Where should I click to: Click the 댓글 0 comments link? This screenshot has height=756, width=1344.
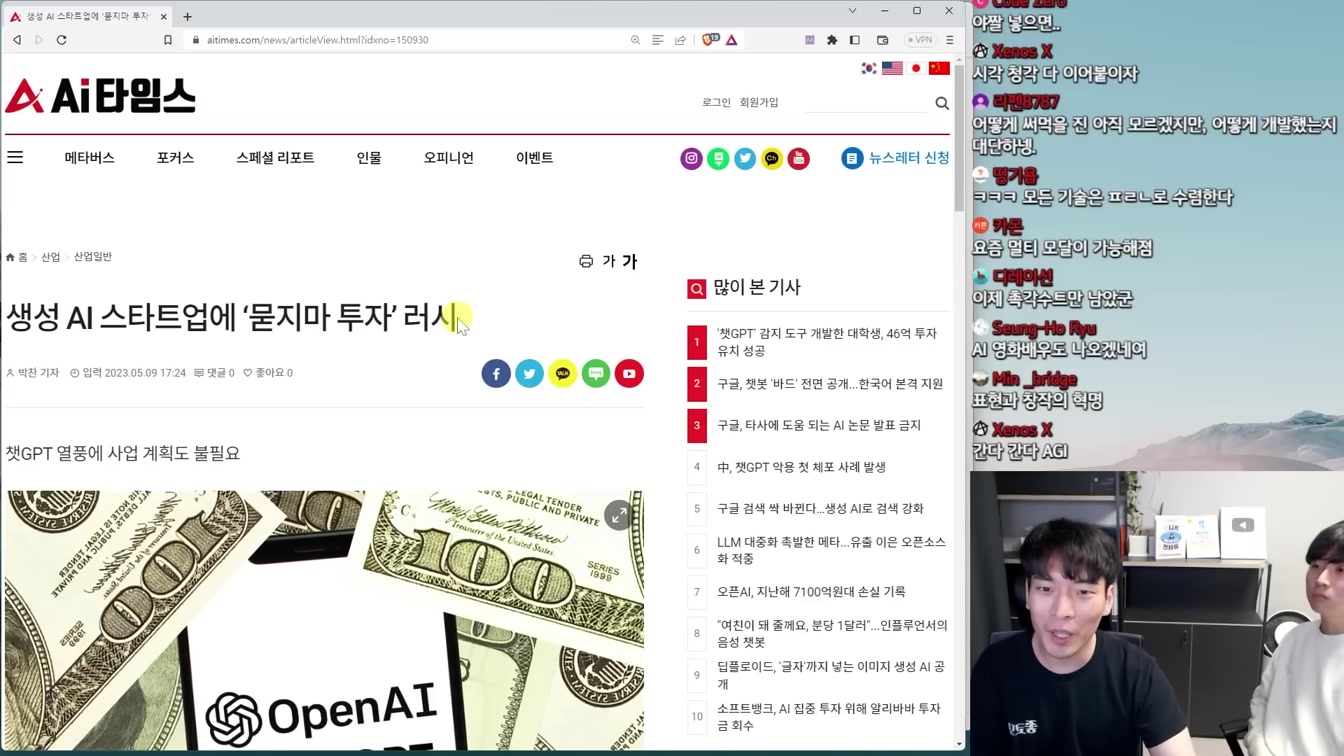[x=214, y=373]
